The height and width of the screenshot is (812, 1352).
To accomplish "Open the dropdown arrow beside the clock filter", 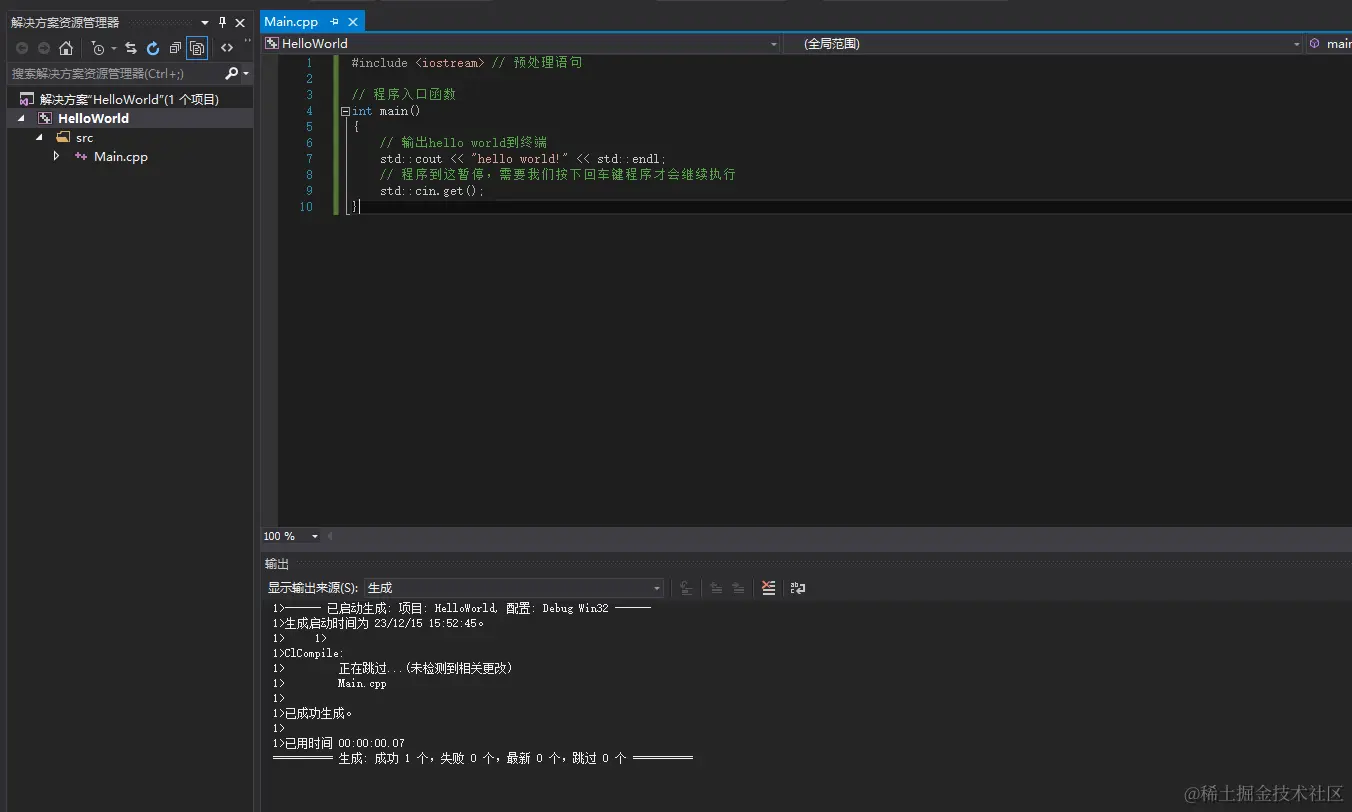I will [x=113, y=48].
